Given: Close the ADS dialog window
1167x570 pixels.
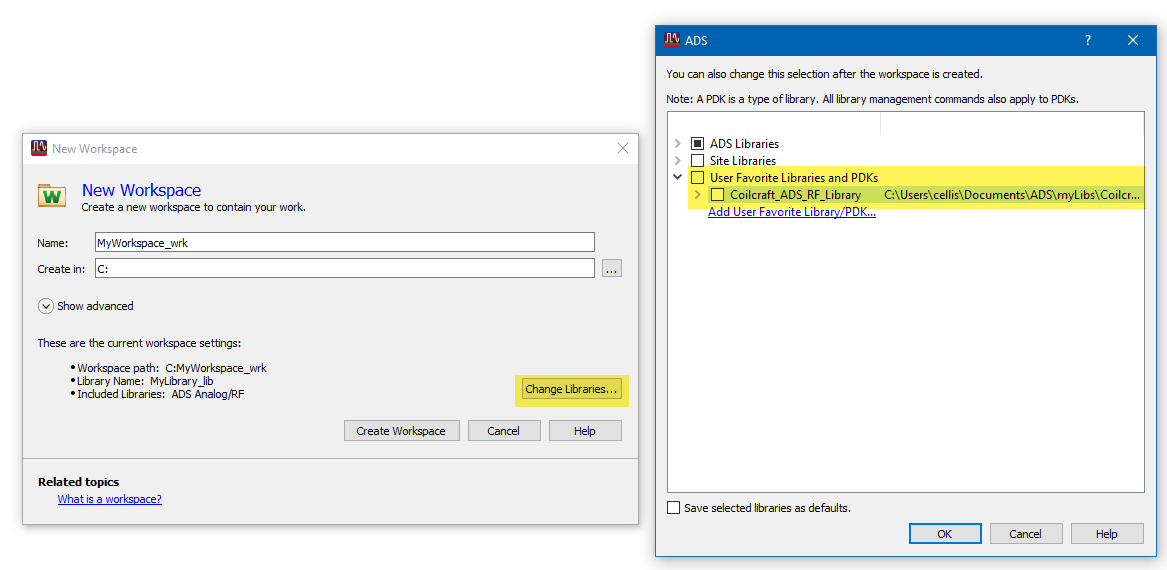Looking at the screenshot, I should point(1132,40).
